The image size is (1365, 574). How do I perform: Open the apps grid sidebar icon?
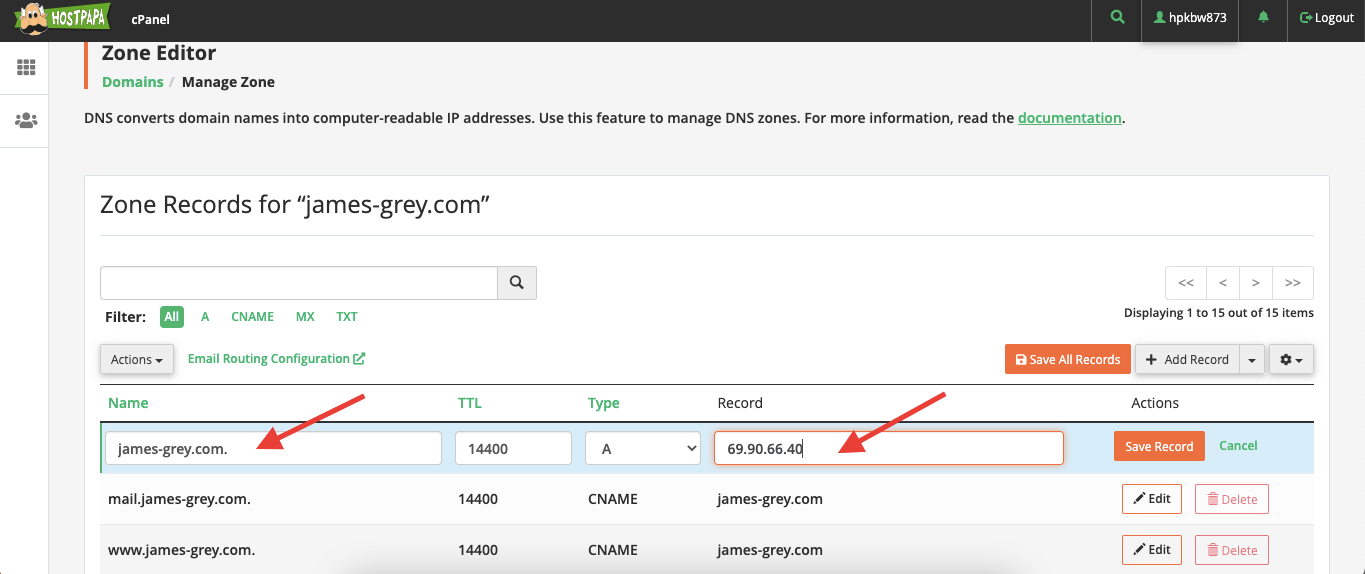click(x=26, y=68)
